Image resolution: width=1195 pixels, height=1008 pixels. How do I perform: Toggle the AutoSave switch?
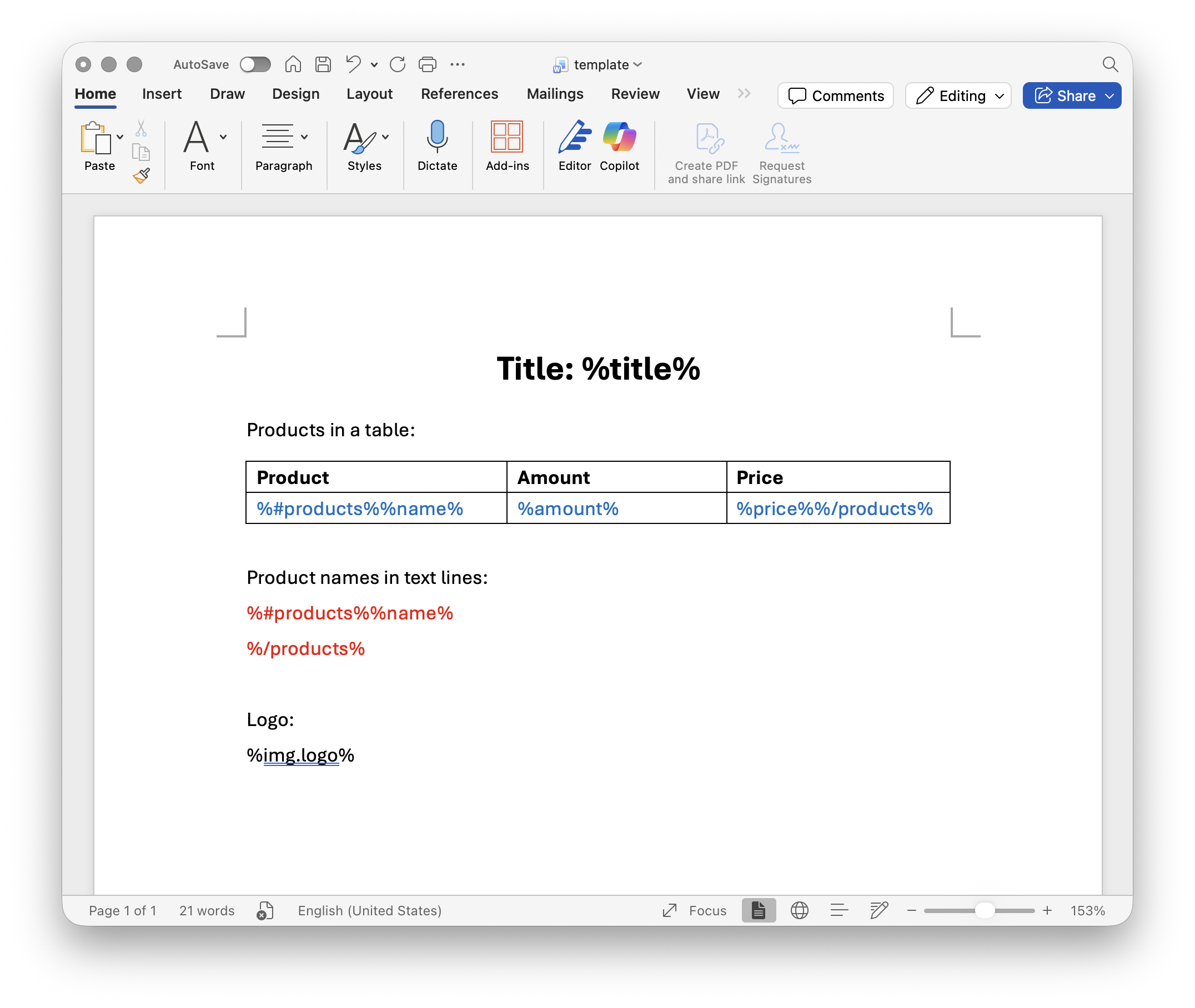[x=255, y=64]
